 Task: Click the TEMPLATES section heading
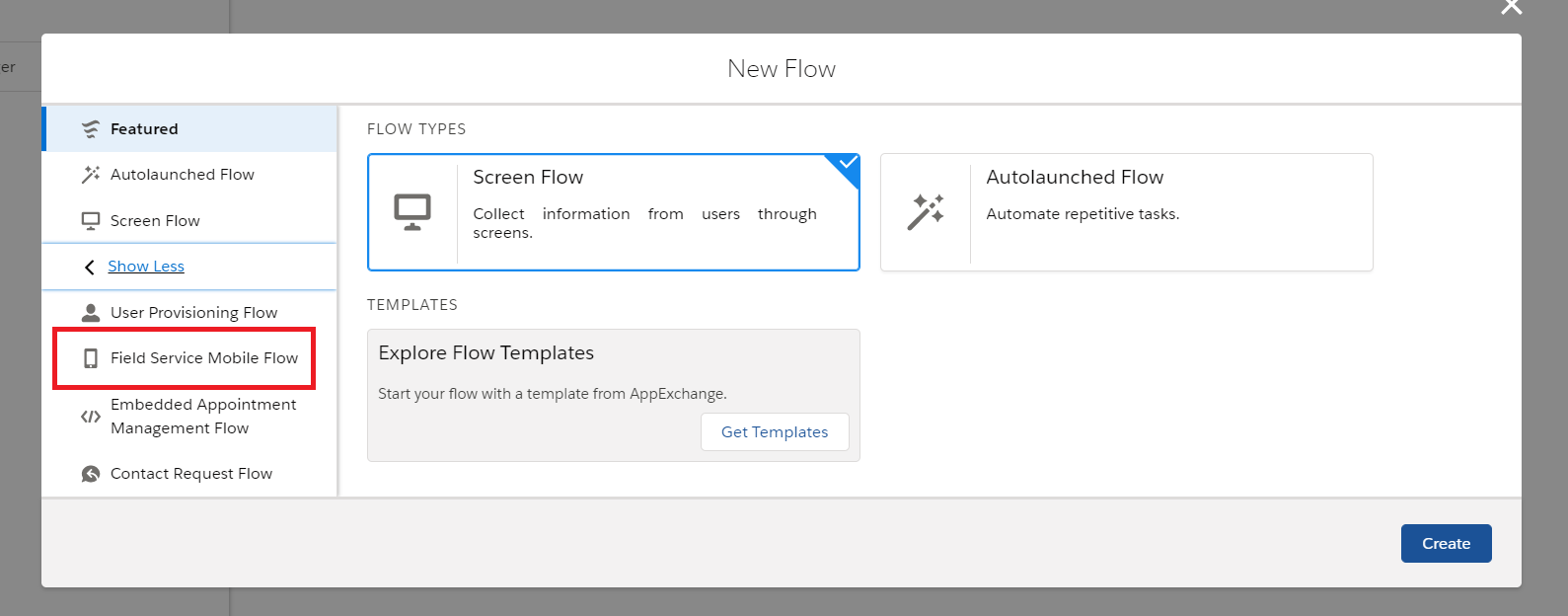click(x=412, y=305)
